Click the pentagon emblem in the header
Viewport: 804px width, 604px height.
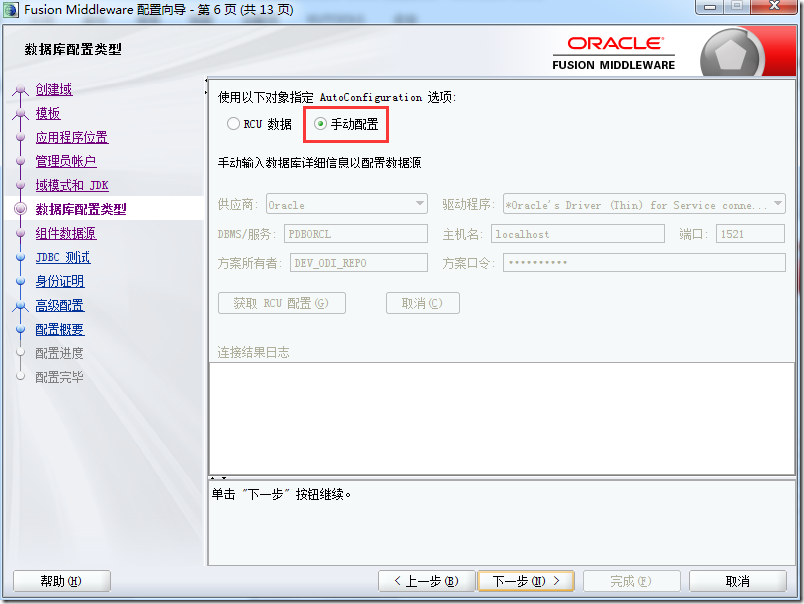click(x=730, y=54)
